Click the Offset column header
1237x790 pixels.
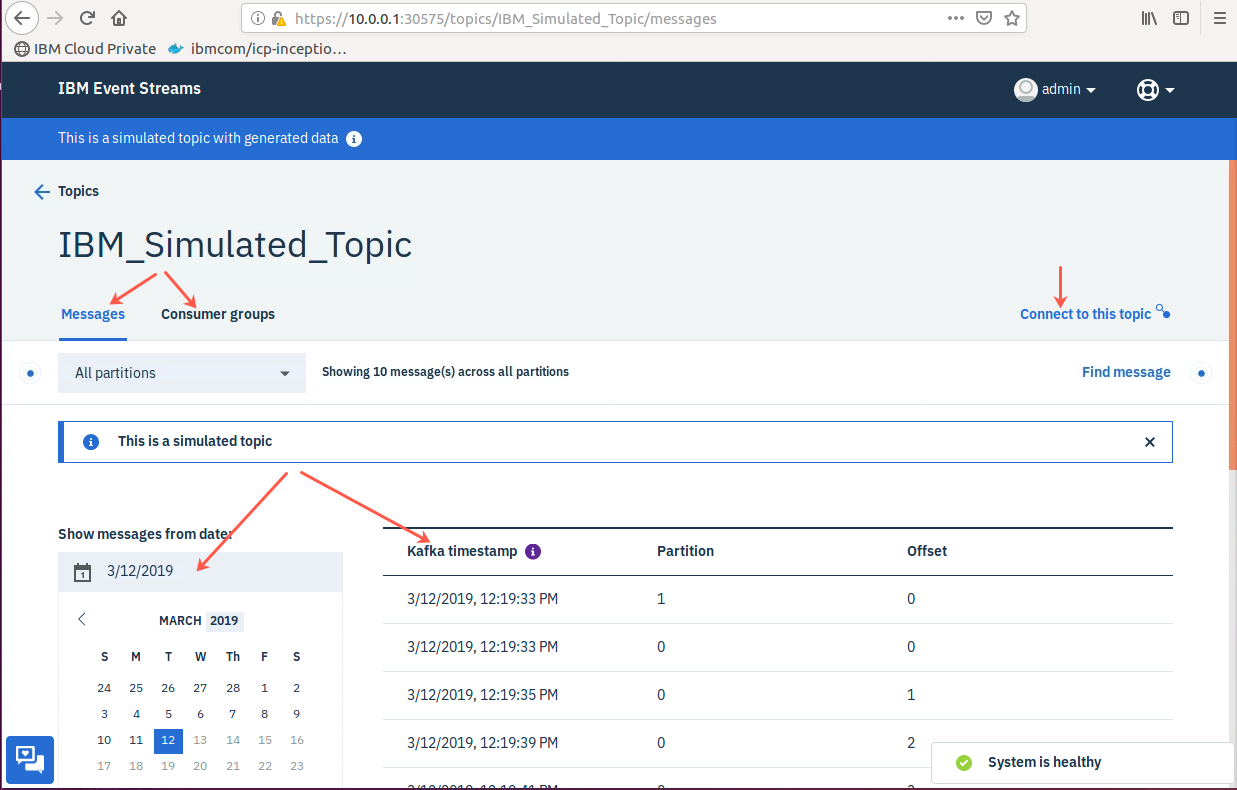[927, 551]
